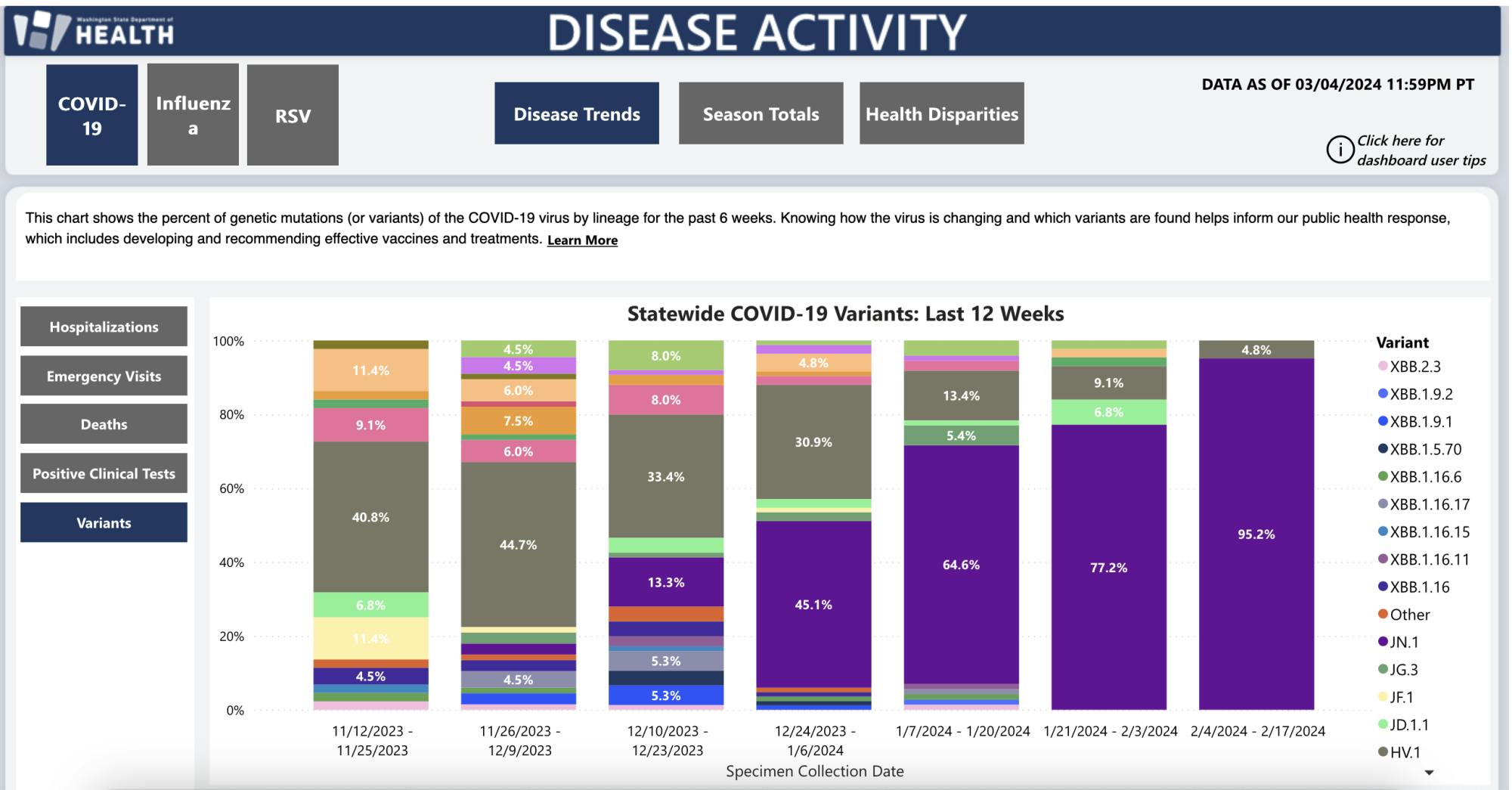Click the XBB.2.3 pink legend dot
The width and height of the screenshot is (1512, 790).
(1383, 367)
